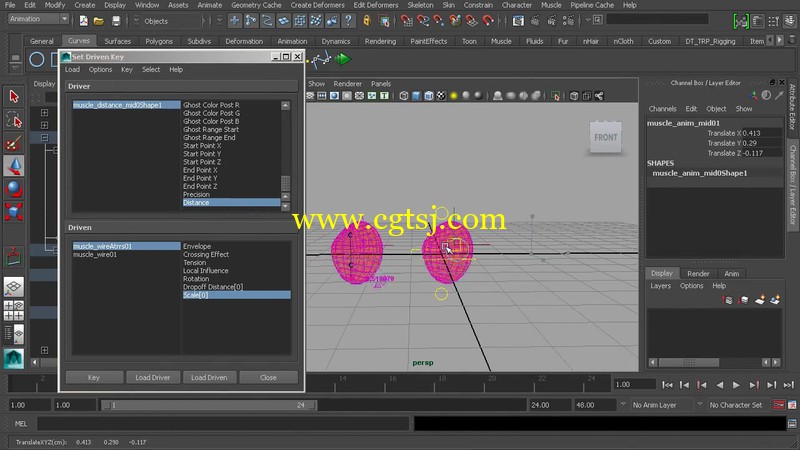
Task: Click the lock selection icon
Action: click(366, 21)
